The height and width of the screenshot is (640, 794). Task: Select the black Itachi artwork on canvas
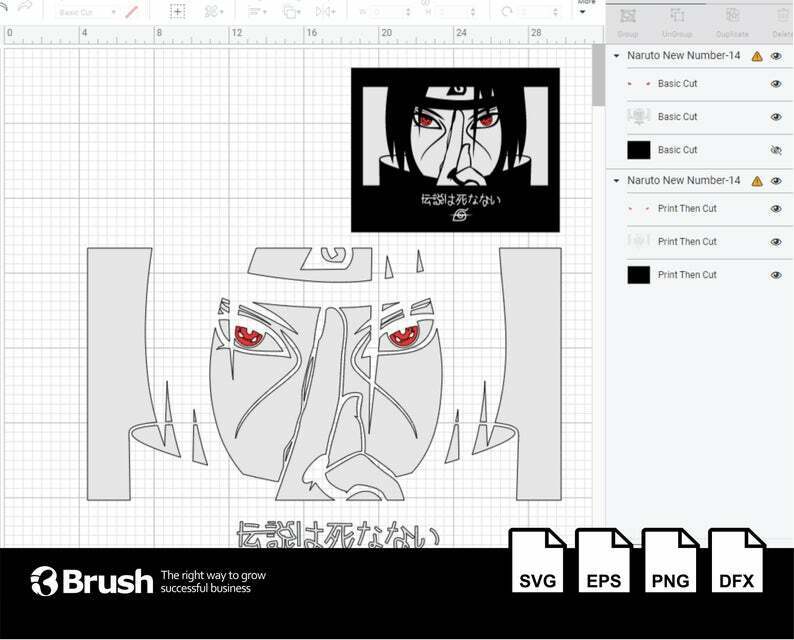455,150
